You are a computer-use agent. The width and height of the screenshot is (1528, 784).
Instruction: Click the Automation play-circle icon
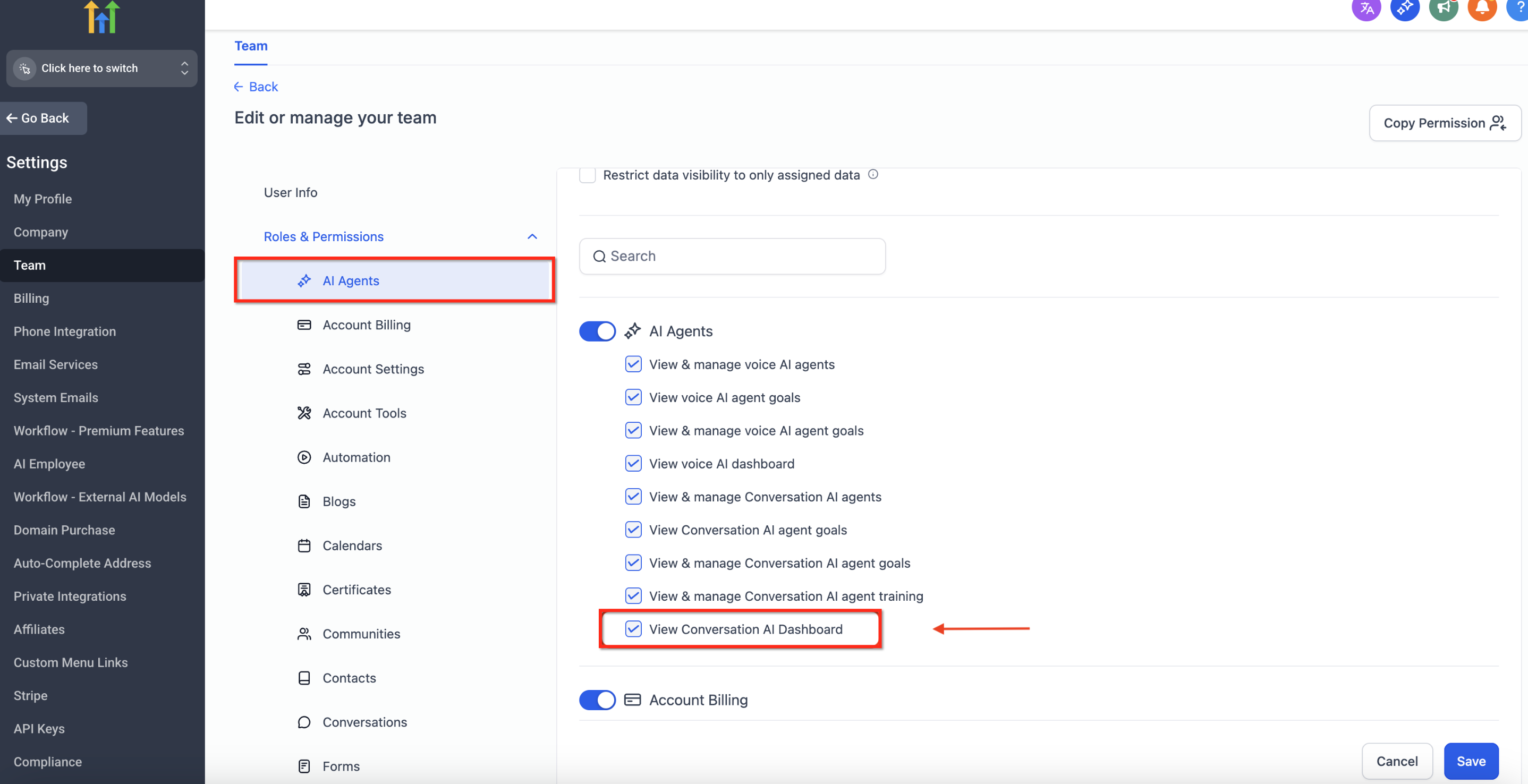coord(304,457)
